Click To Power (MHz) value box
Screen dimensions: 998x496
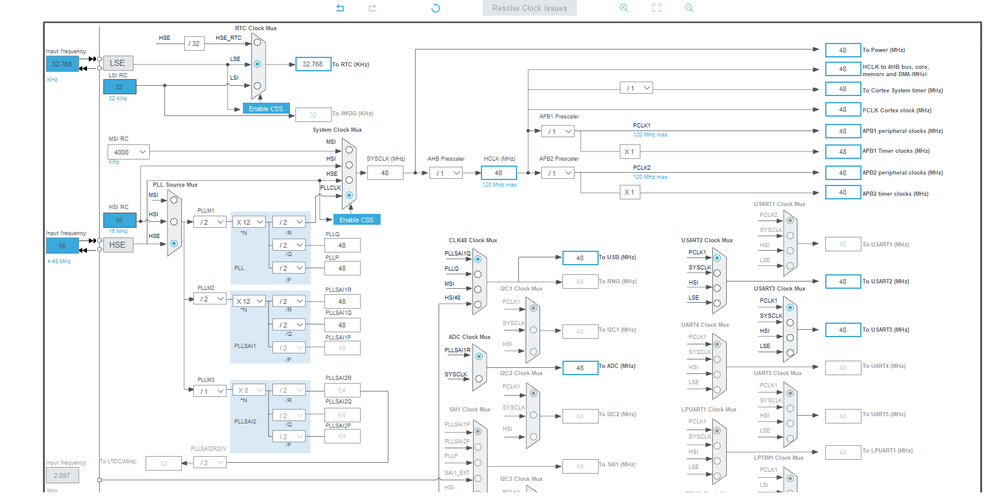843,50
